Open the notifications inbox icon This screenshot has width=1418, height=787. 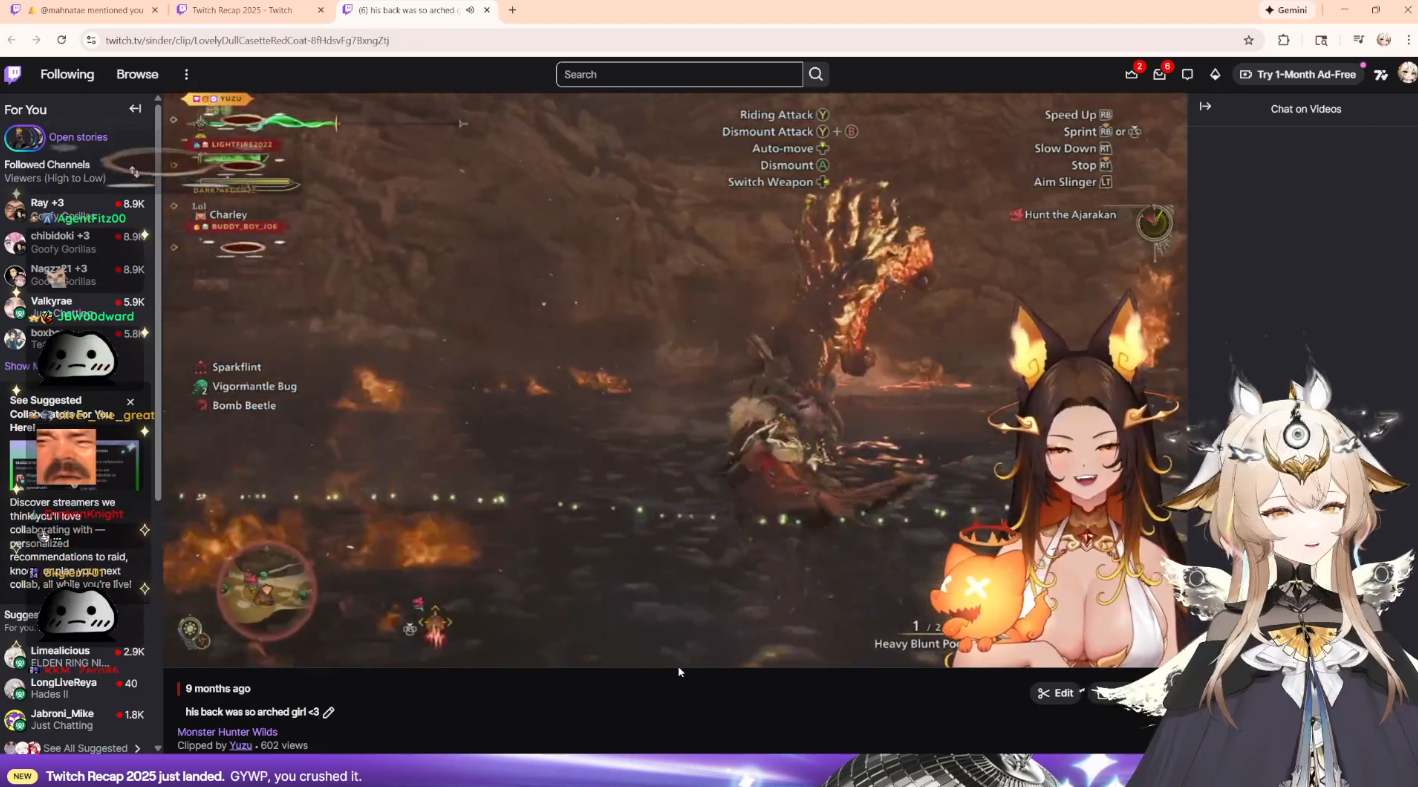tap(1159, 74)
